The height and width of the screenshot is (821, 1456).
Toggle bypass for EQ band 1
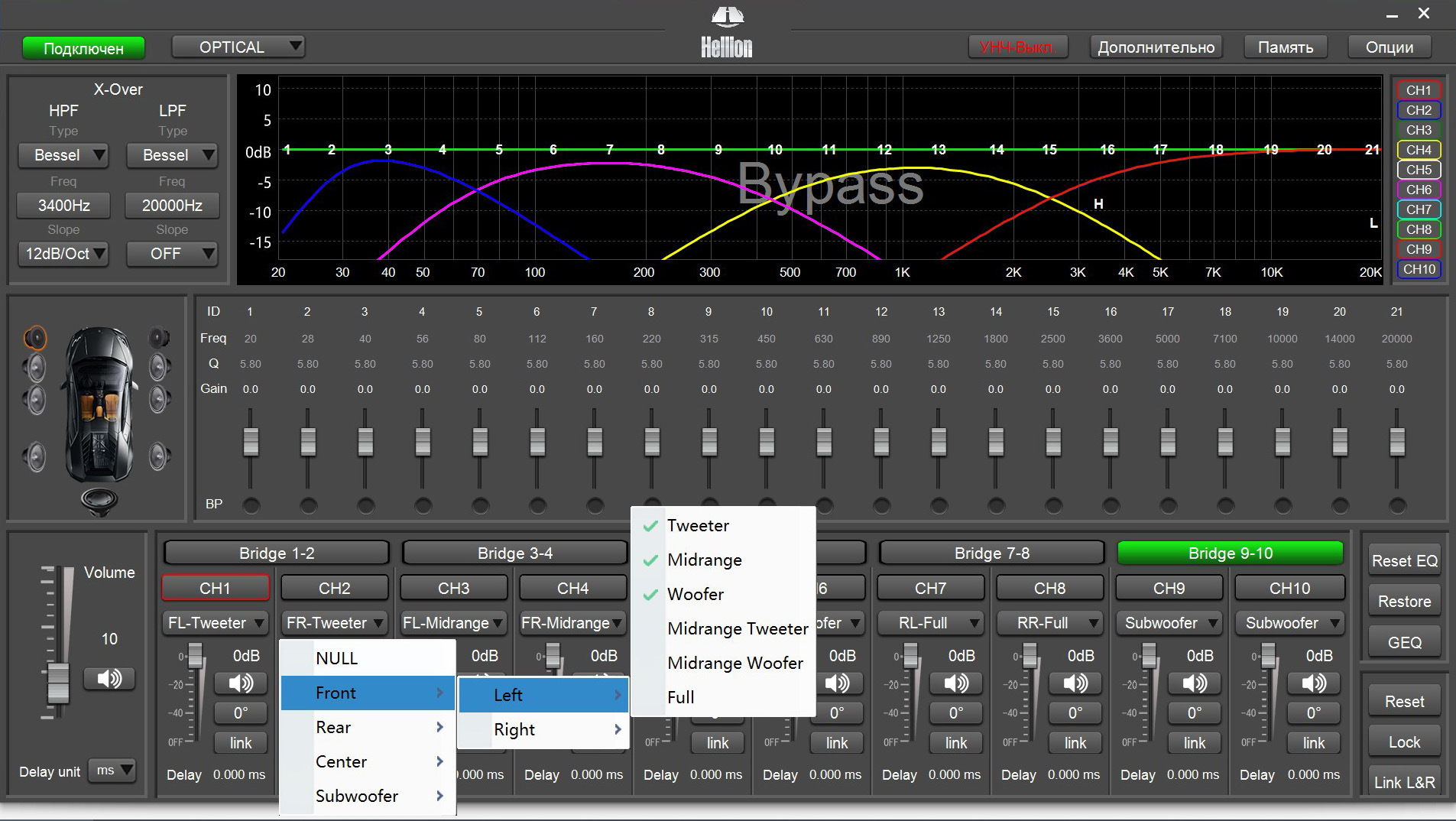[251, 505]
